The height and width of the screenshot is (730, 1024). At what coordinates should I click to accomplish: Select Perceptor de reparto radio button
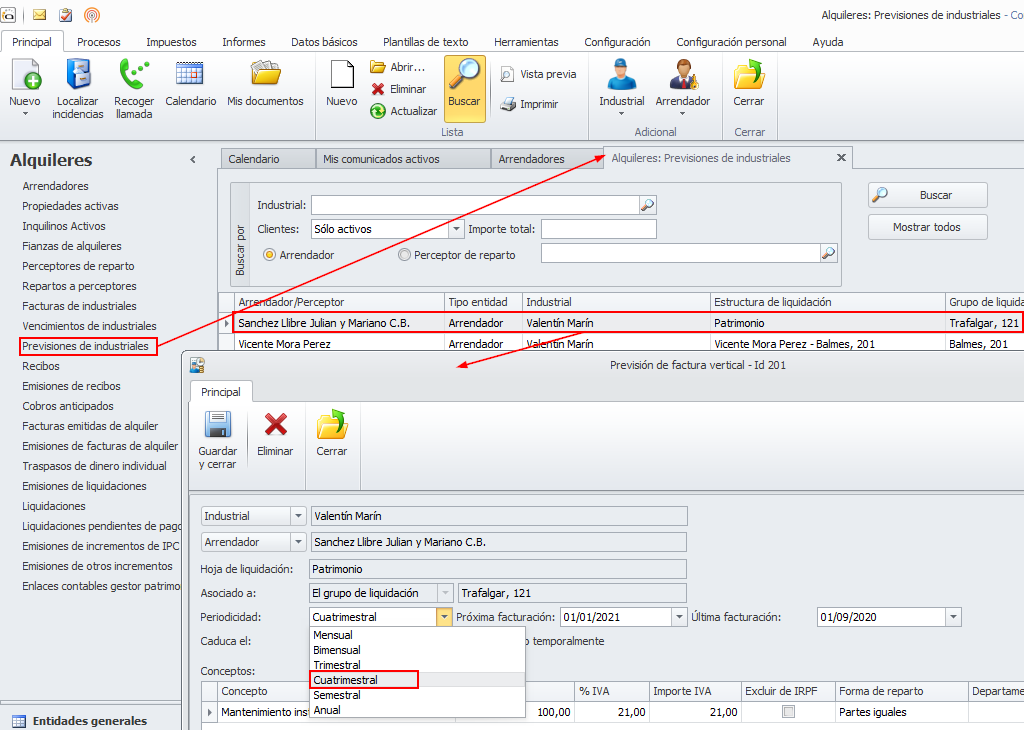point(404,255)
